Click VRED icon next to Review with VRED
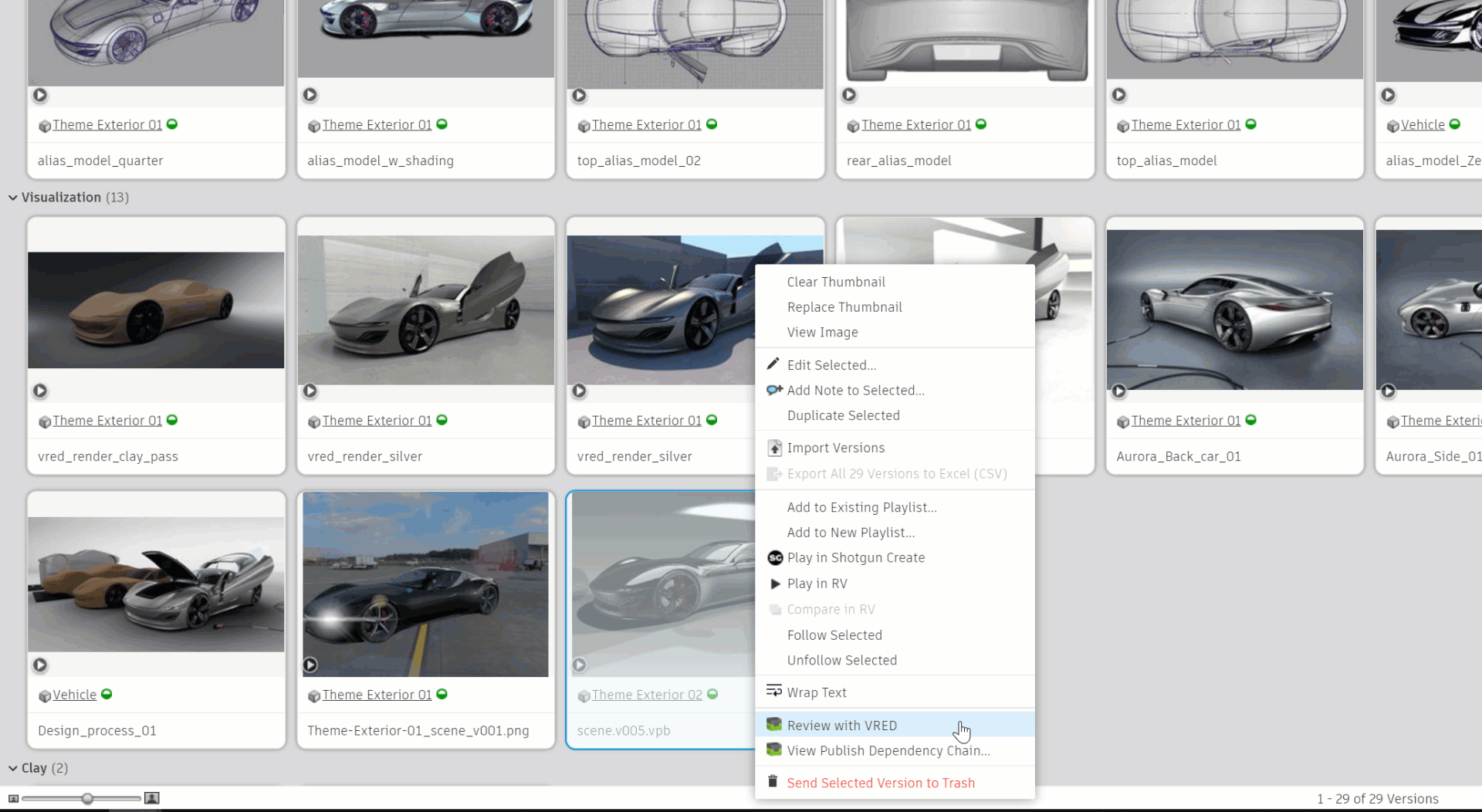This screenshot has width=1482, height=812. tap(774, 724)
